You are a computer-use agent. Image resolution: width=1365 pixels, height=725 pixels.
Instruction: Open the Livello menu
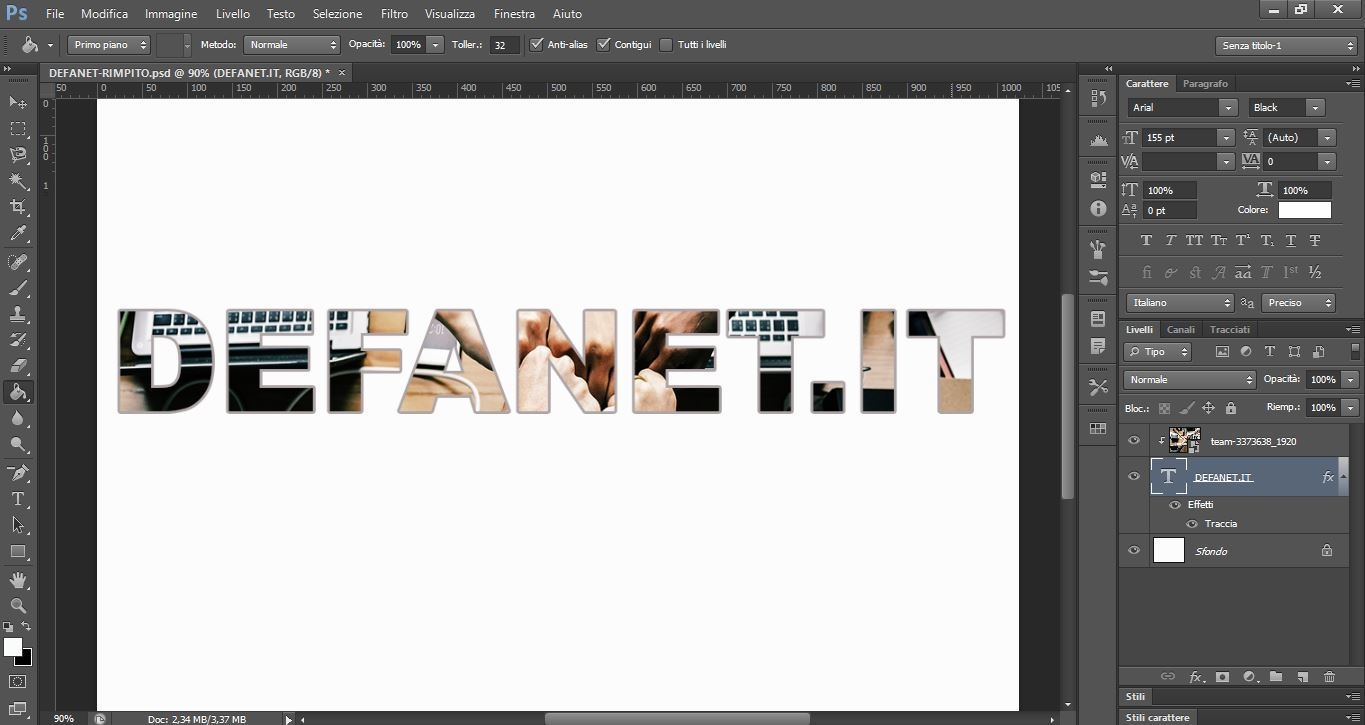233,14
